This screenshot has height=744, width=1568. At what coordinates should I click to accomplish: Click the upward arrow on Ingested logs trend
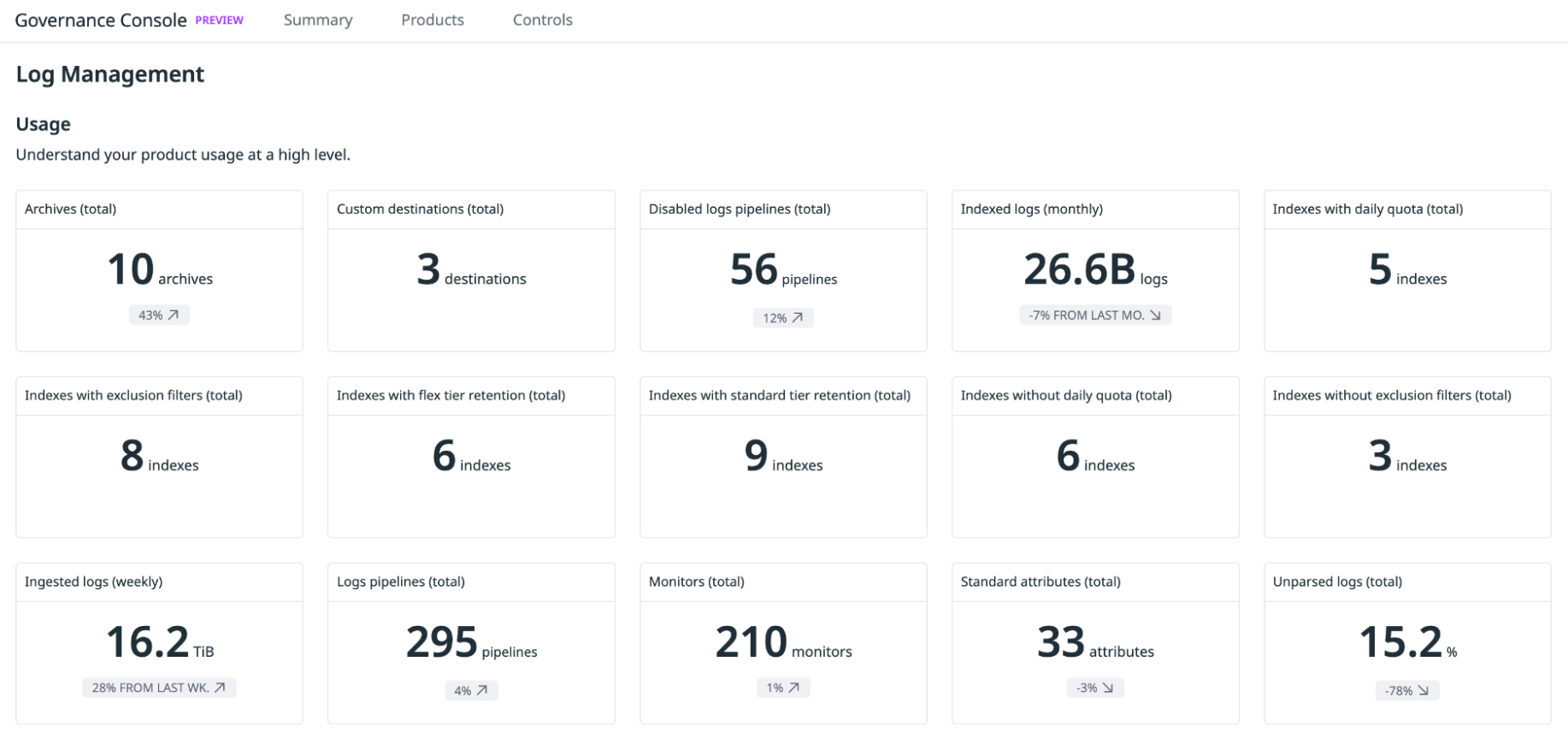coord(220,688)
